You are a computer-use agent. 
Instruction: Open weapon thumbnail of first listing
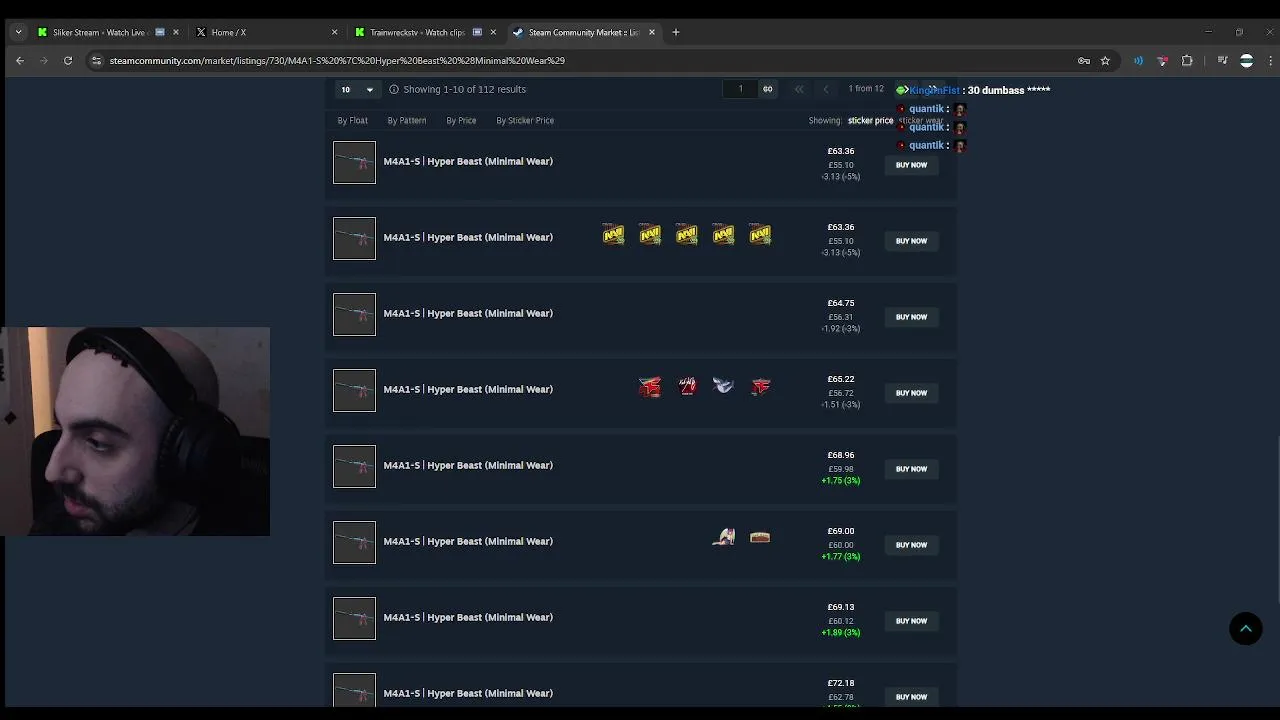[x=354, y=162]
